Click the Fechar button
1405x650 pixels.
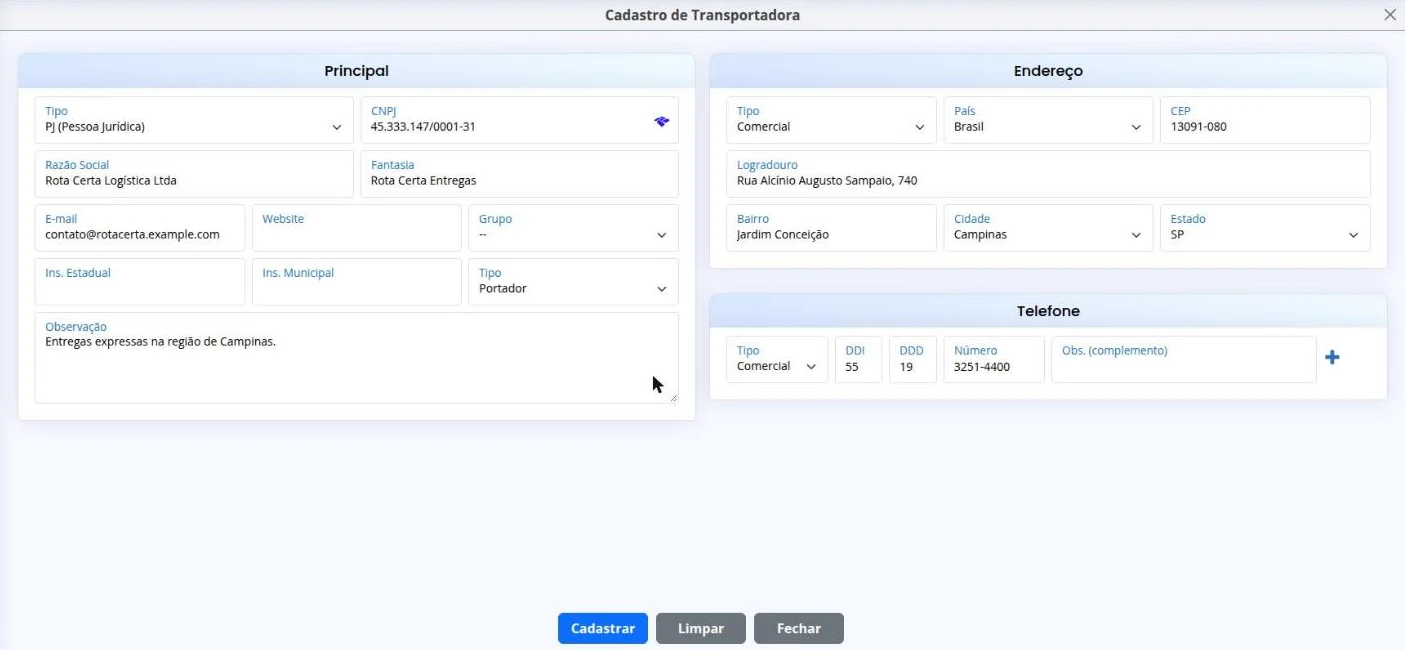799,628
